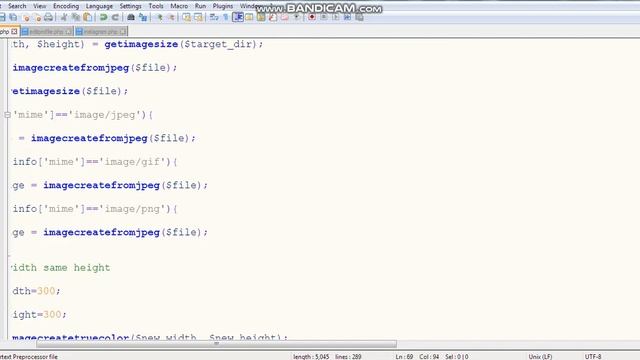The image size is (640, 360).
Task: Open the Language menu
Action: click(x=99, y=6)
